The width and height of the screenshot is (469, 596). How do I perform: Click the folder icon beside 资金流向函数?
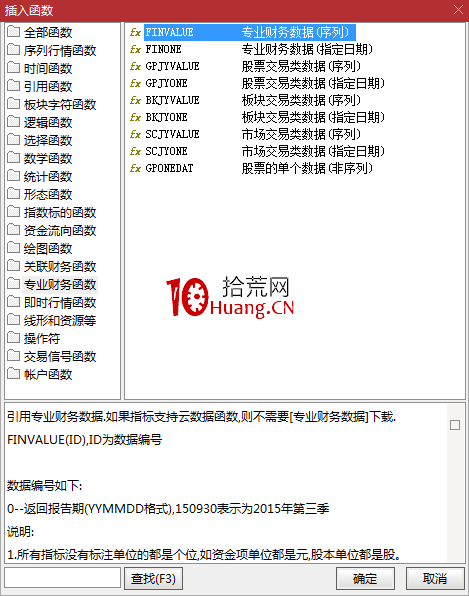click(14, 229)
